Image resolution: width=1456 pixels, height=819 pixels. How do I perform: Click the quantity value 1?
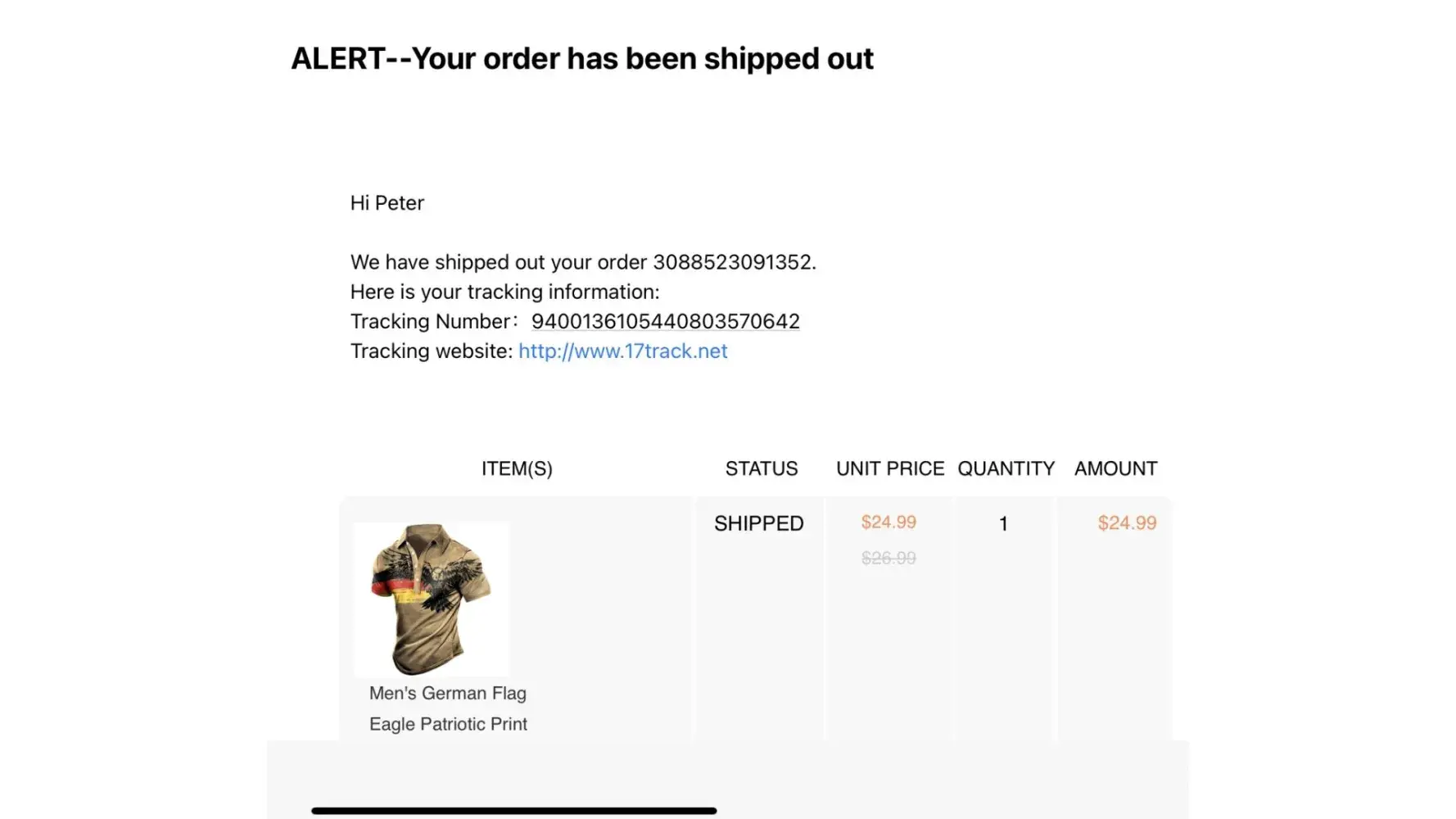click(1003, 524)
